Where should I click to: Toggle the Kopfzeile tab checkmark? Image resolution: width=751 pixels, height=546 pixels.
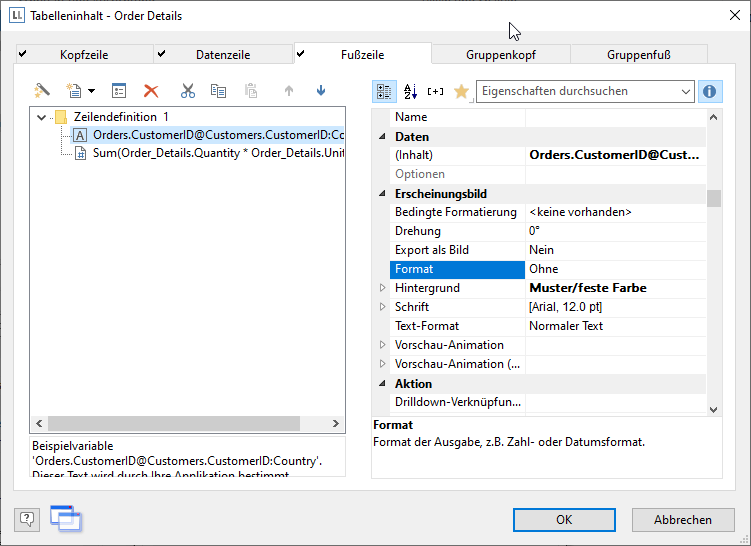coord(23,54)
